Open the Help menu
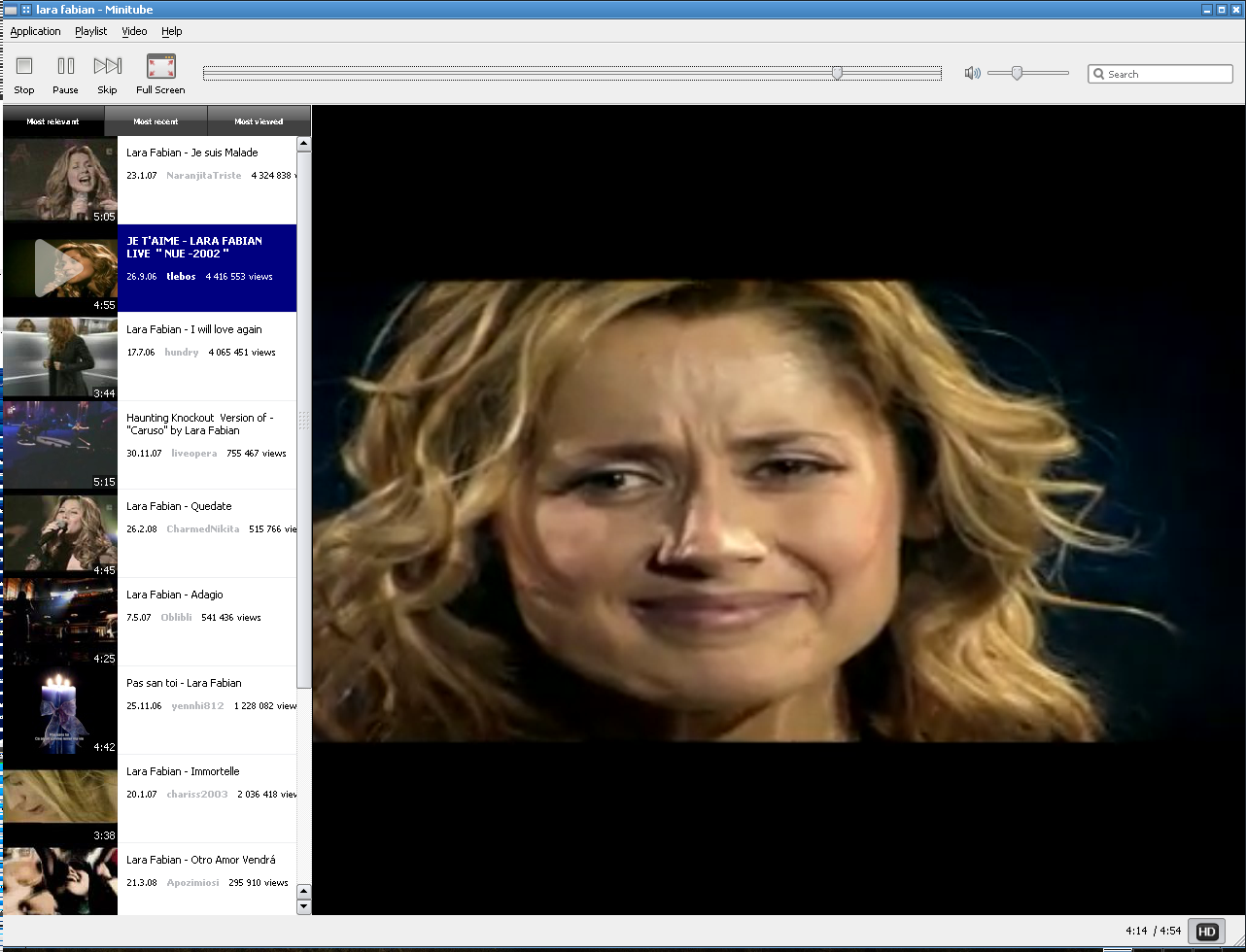The height and width of the screenshot is (952, 1246). [172, 31]
